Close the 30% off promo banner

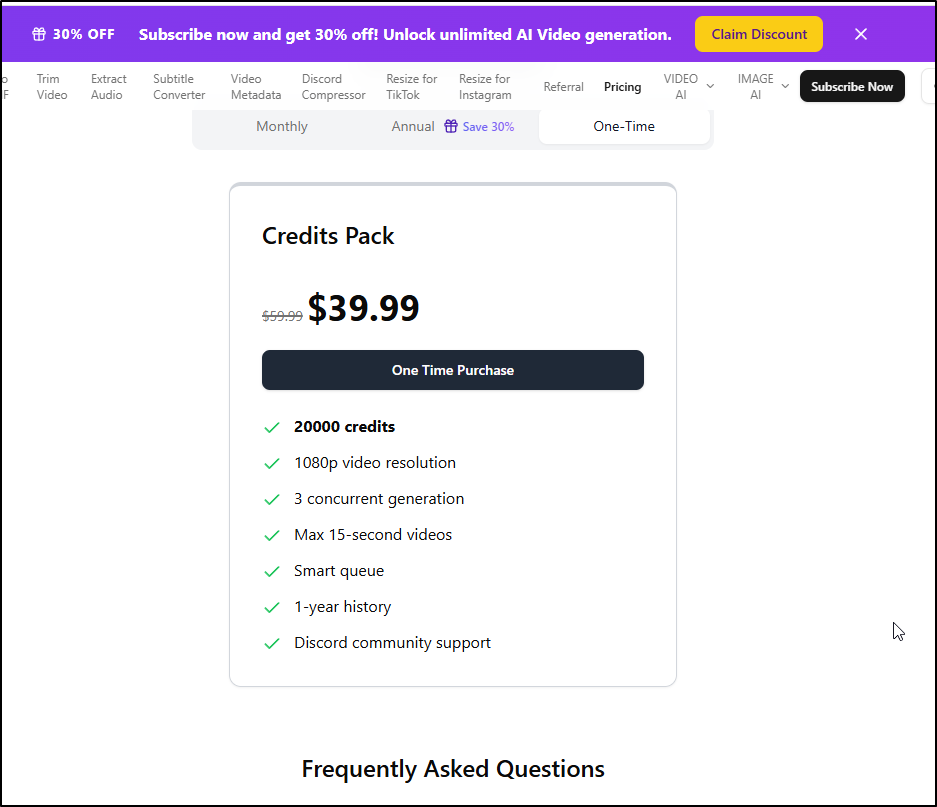pyautogui.click(x=861, y=34)
